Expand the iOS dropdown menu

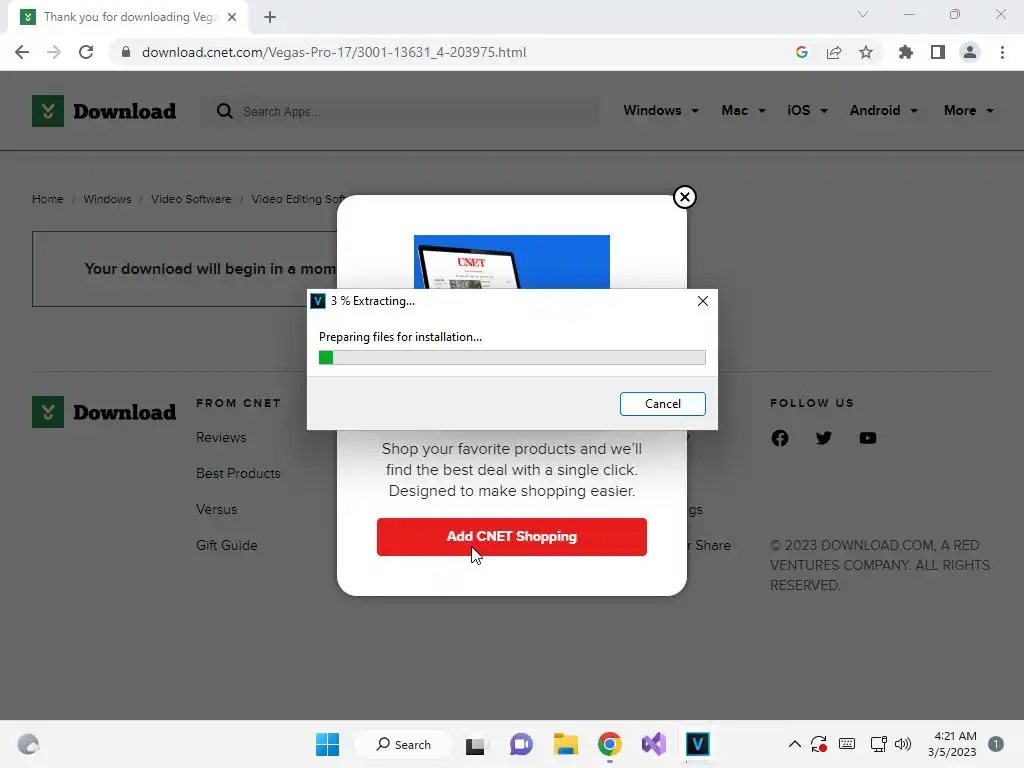807,110
